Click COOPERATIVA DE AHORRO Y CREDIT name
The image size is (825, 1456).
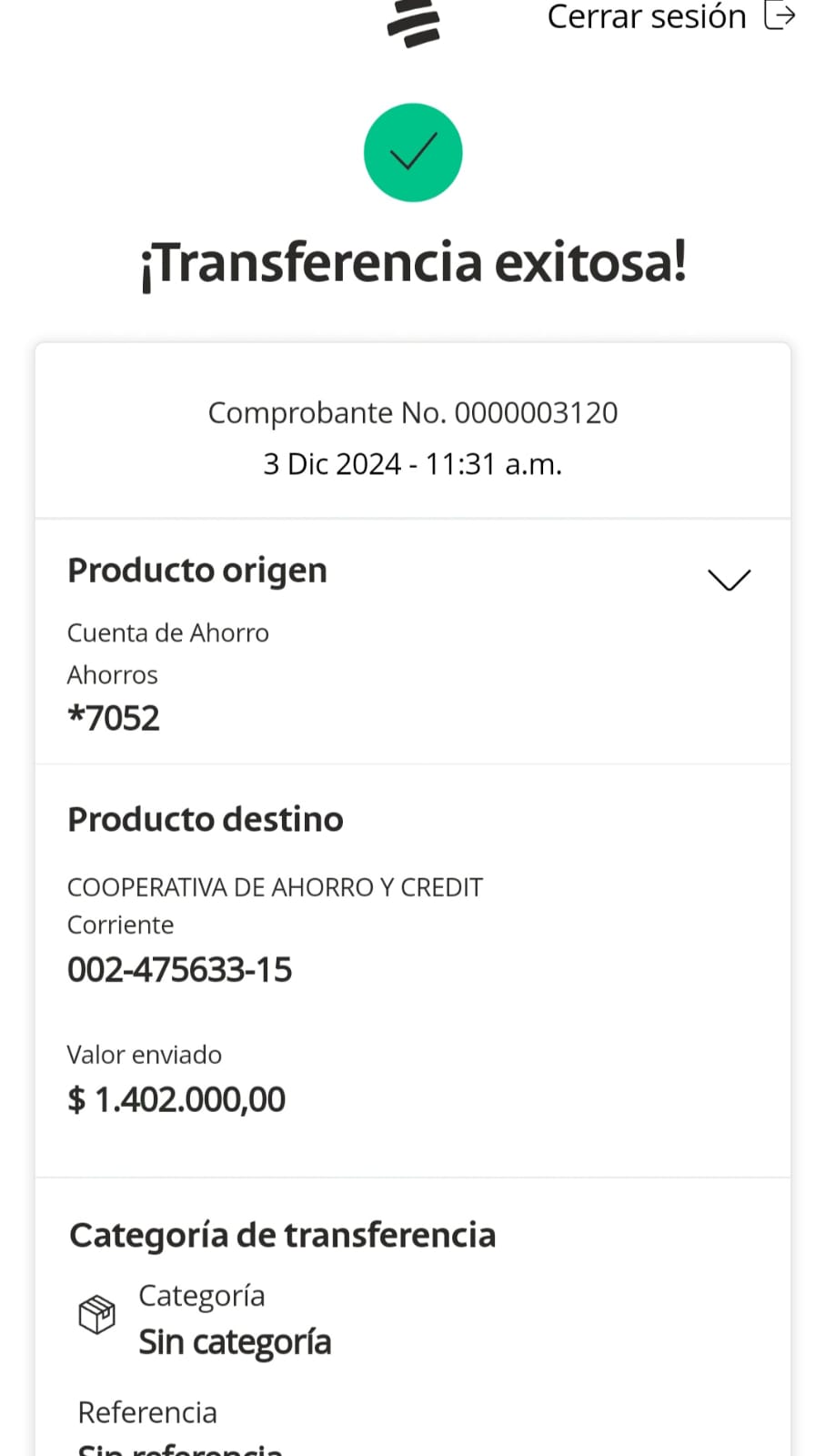coord(275,887)
